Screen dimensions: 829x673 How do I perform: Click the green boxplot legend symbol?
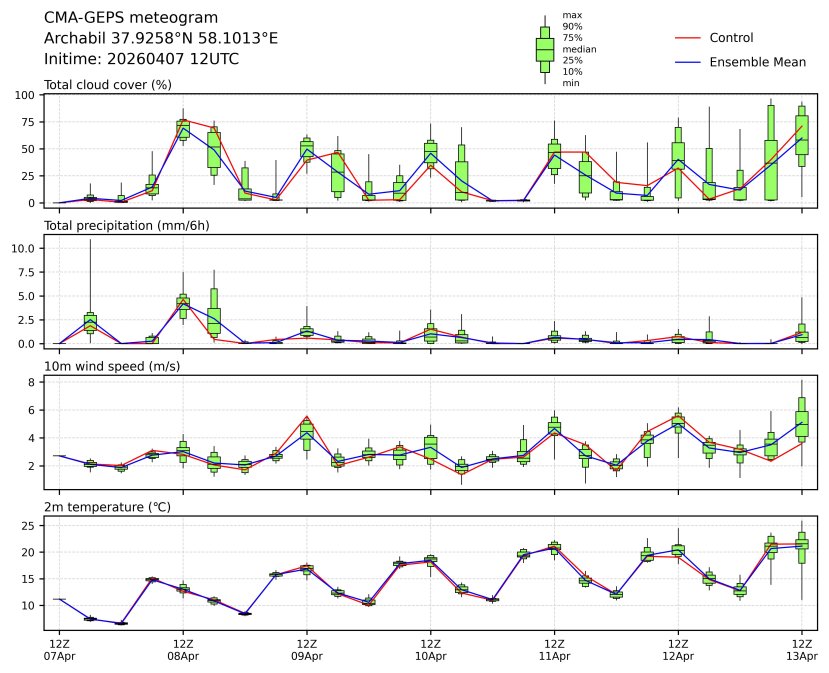tap(545, 49)
